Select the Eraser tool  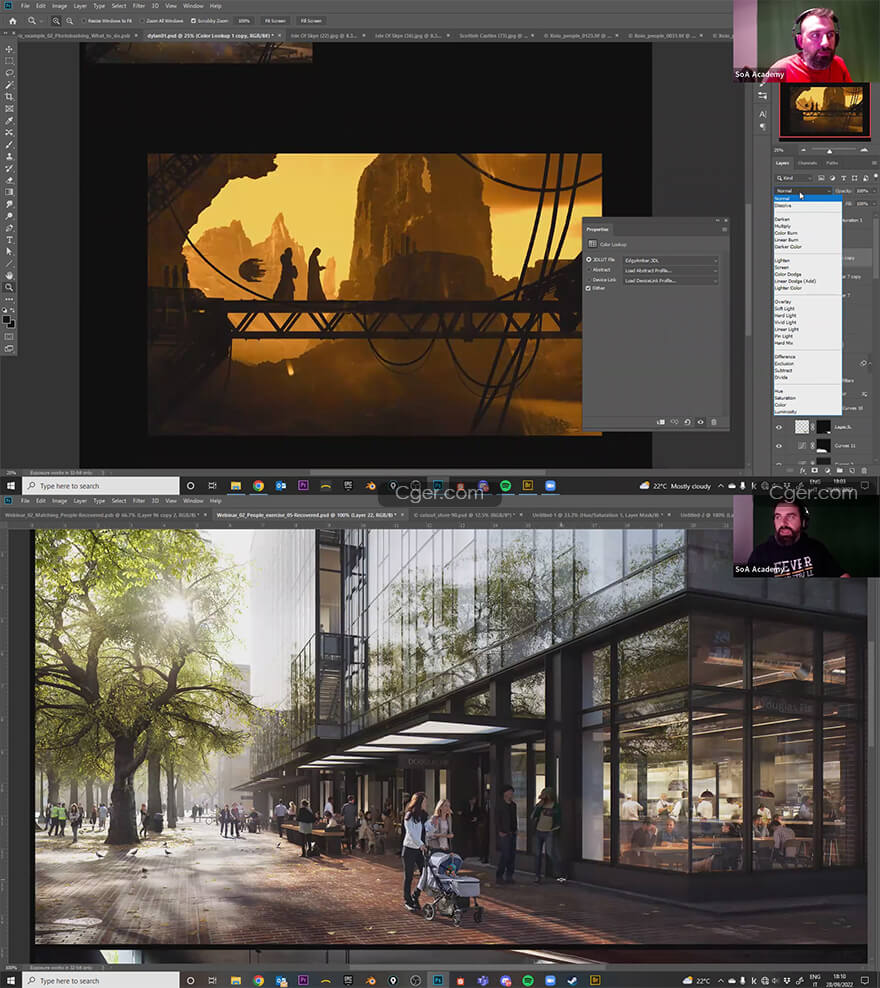tap(9, 180)
